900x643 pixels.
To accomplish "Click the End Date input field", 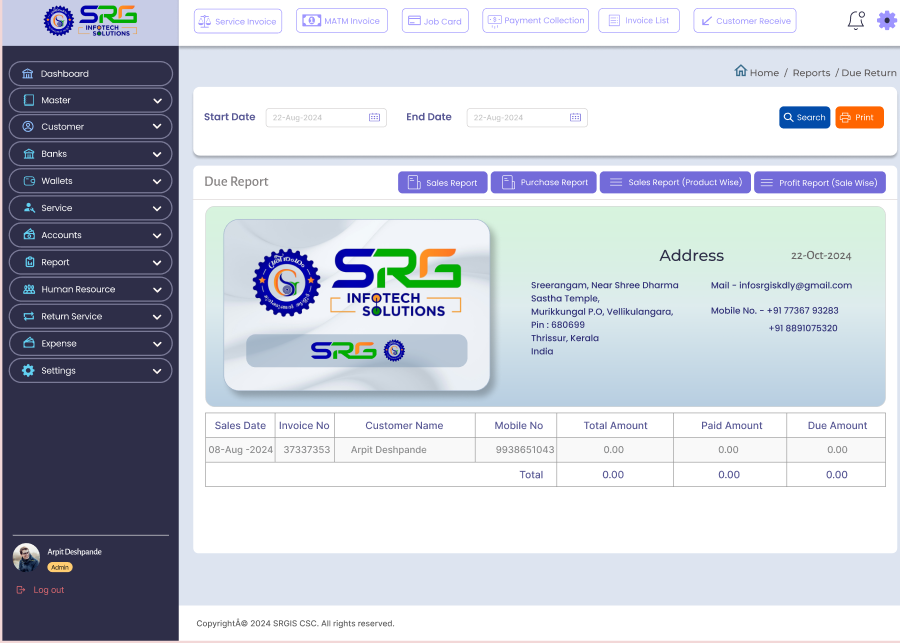I will [527, 117].
